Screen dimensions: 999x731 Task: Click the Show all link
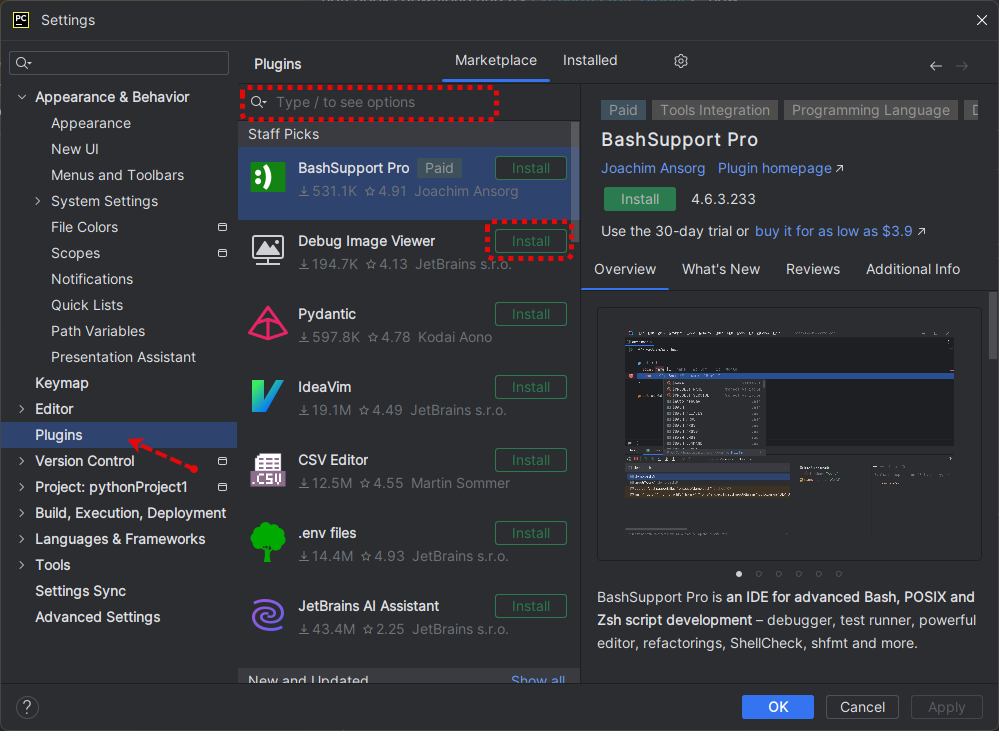(538, 679)
